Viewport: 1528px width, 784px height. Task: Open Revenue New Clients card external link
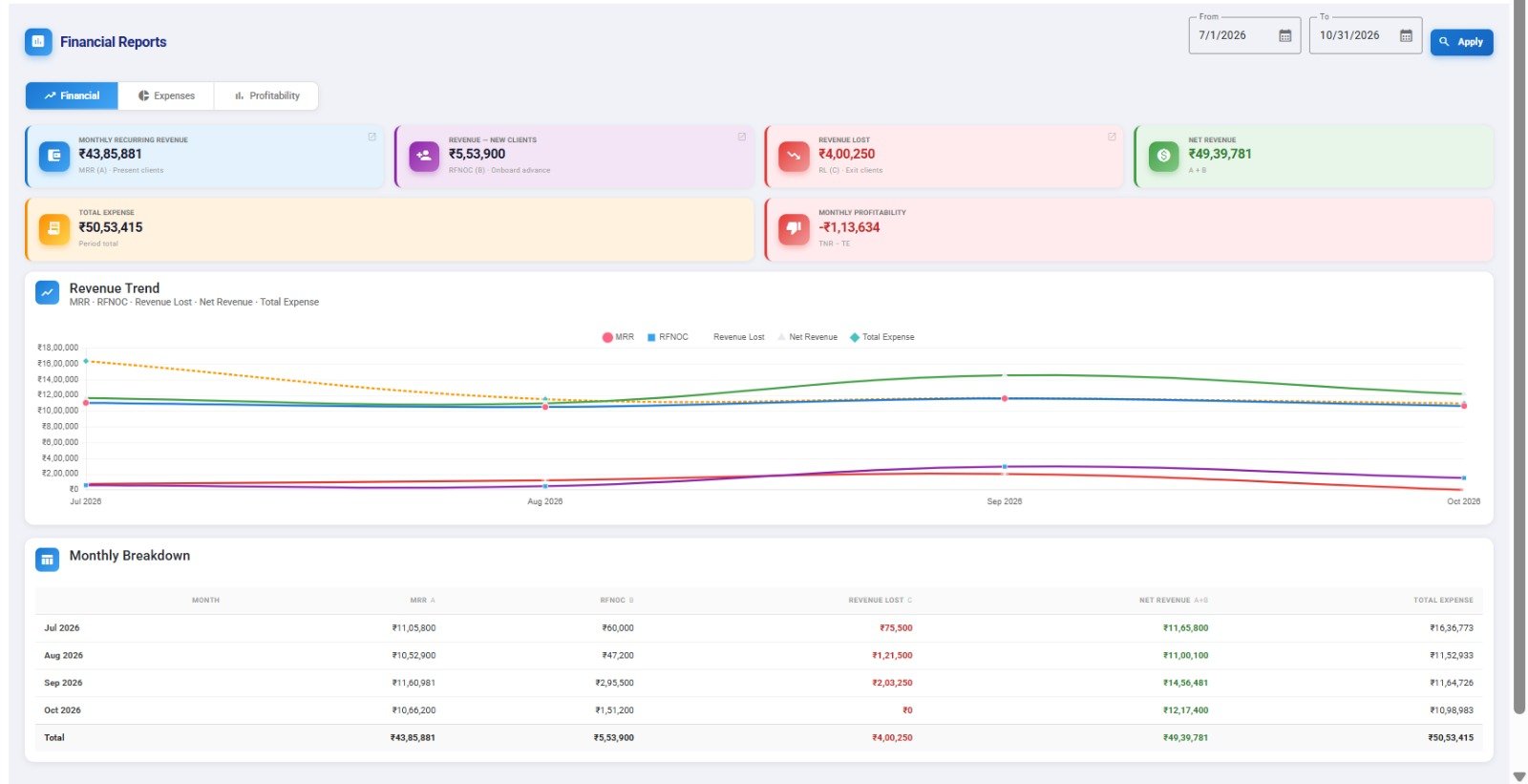(x=742, y=137)
